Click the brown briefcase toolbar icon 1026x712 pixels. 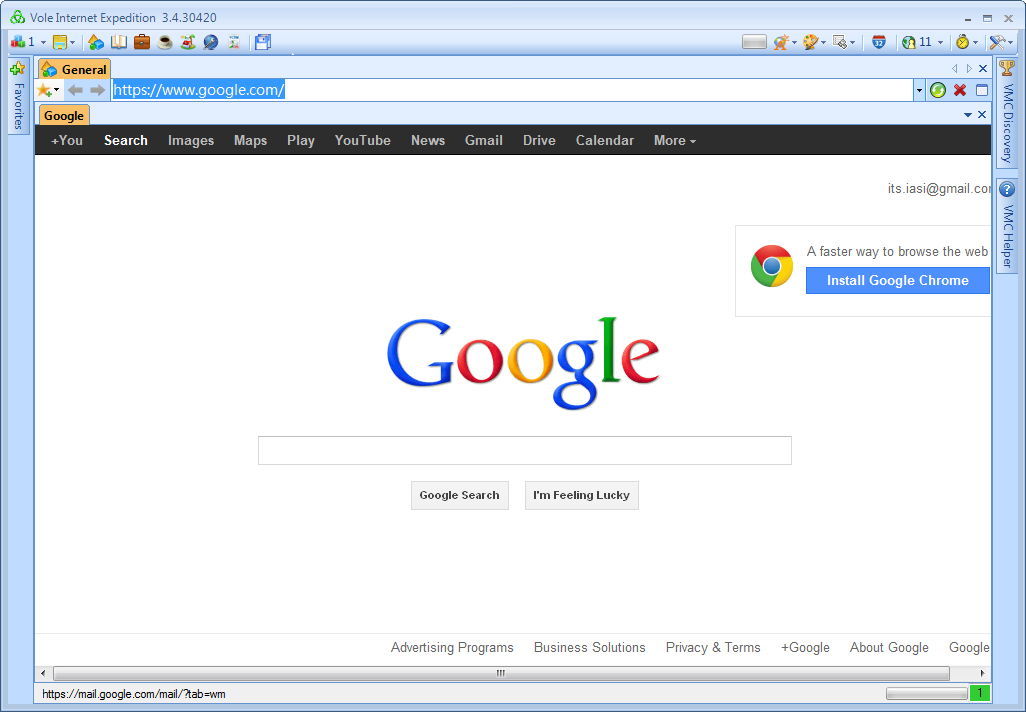coord(142,42)
